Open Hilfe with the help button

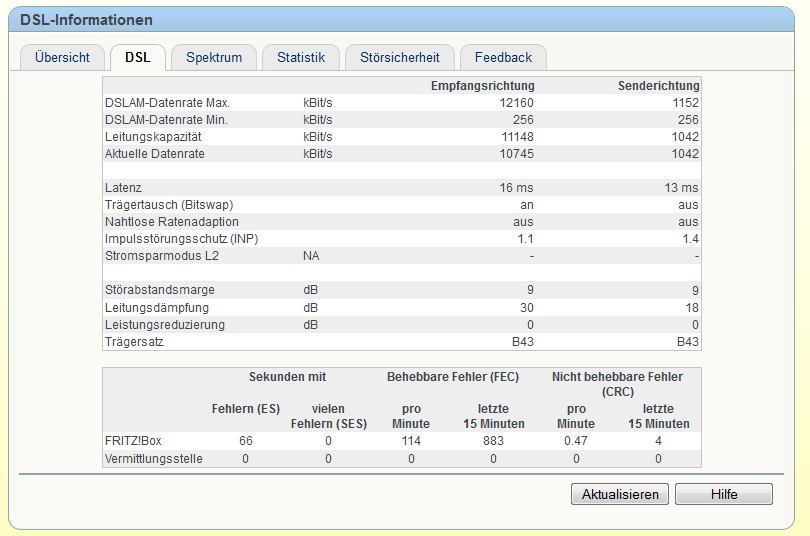(x=723, y=494)
